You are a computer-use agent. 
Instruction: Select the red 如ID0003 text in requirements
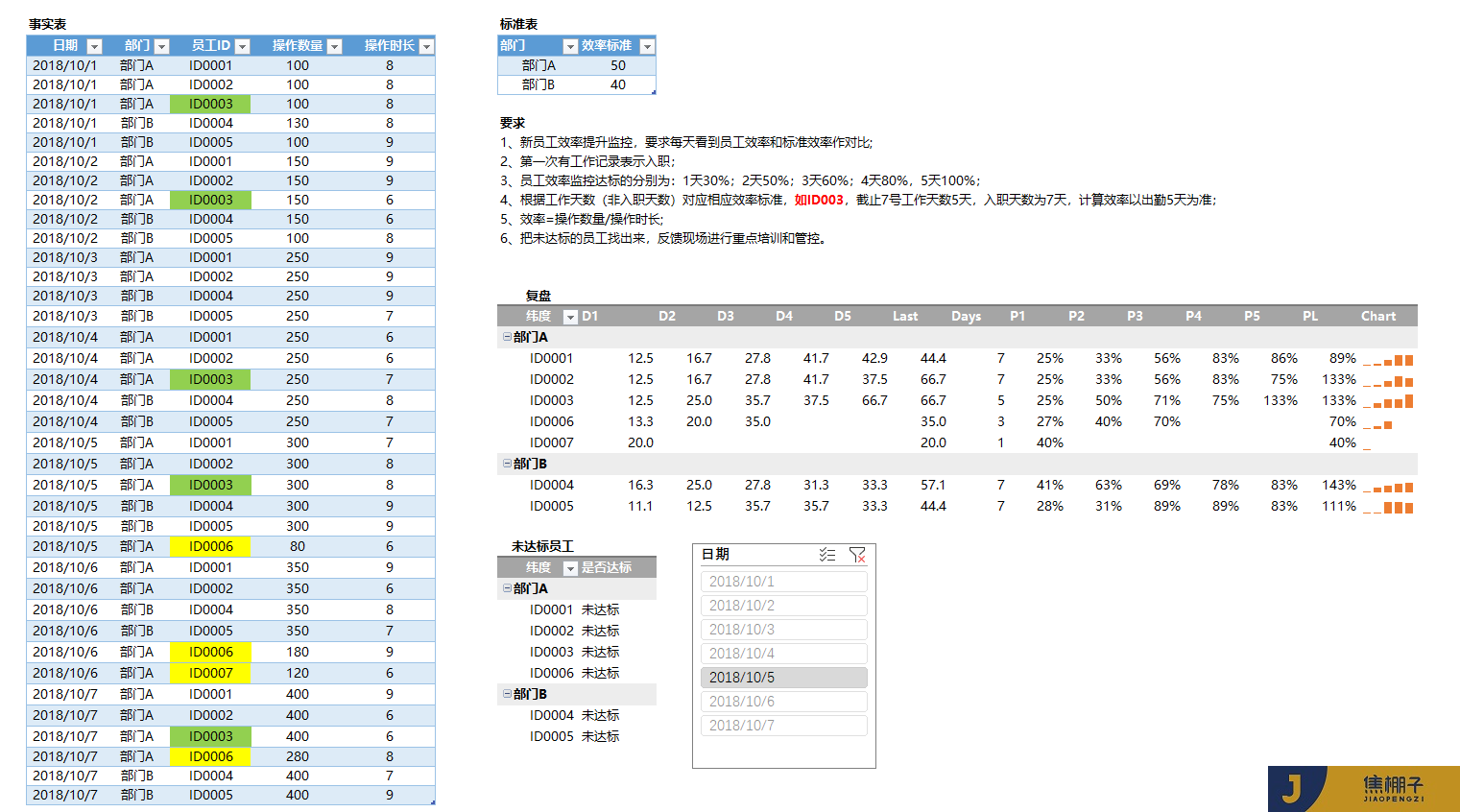pos(819,200)
